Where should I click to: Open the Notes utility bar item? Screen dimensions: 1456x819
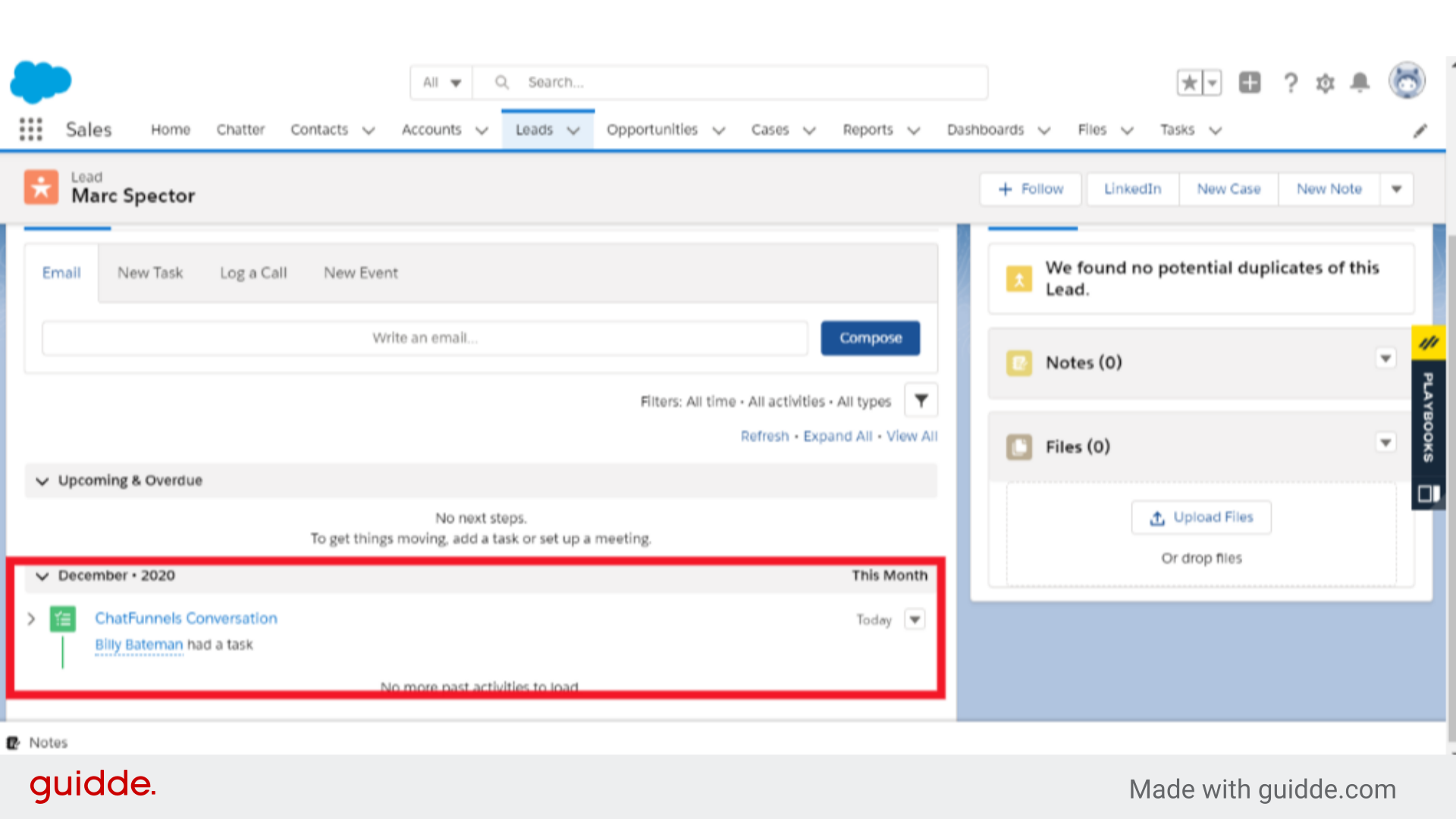coord(37,742)
